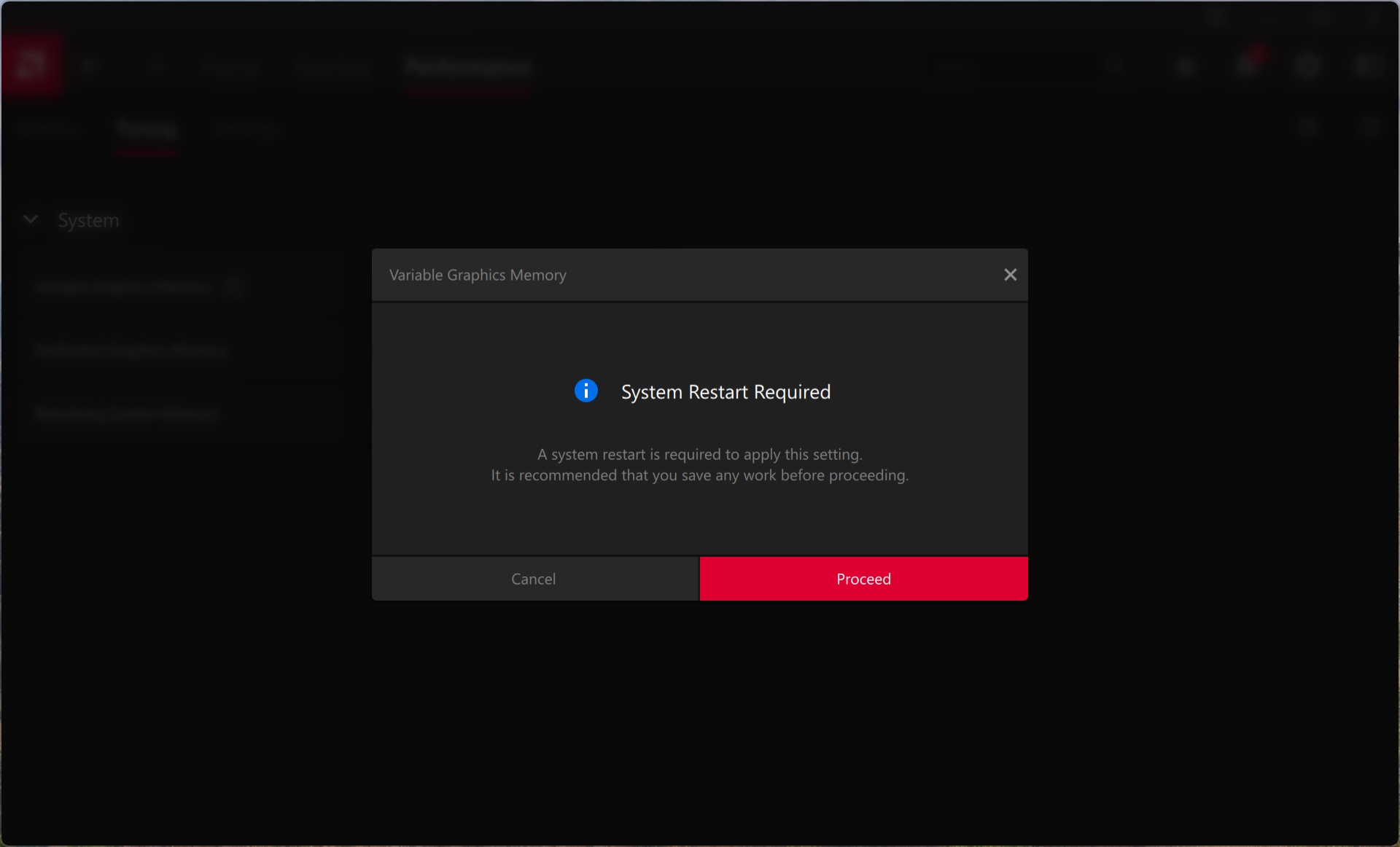The height and width of the screenshot is (847, 1400).
Task: Click the Variable Graphics Memory help icon
Action: 235,287
